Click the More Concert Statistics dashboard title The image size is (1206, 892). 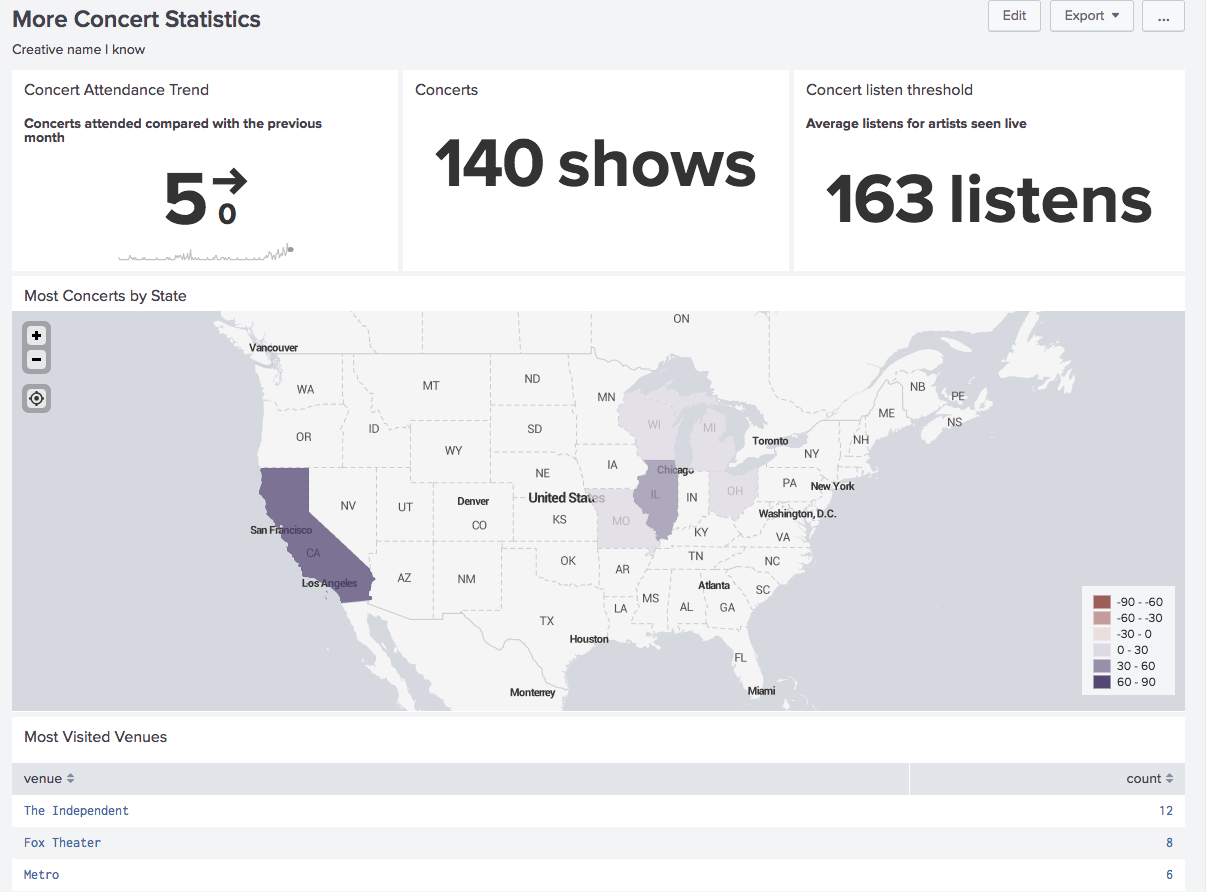136,19
